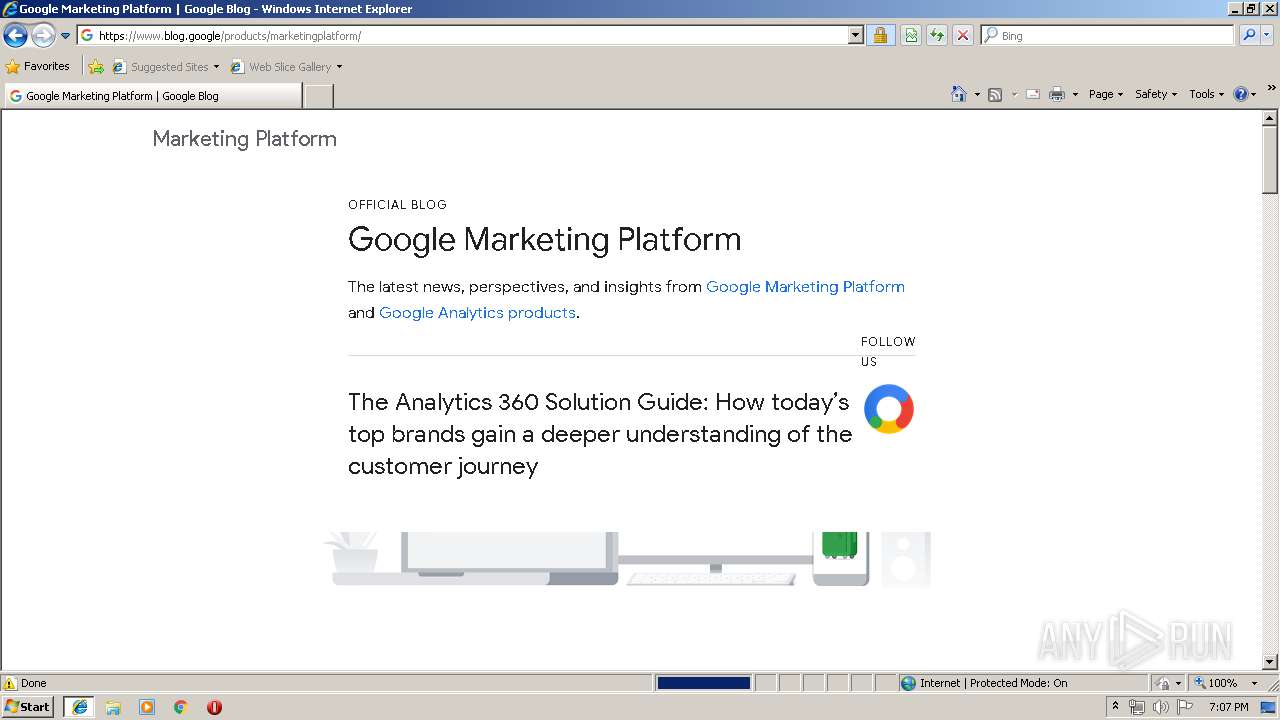Click the Action Center flag icon

click(x=1185, y=707)
